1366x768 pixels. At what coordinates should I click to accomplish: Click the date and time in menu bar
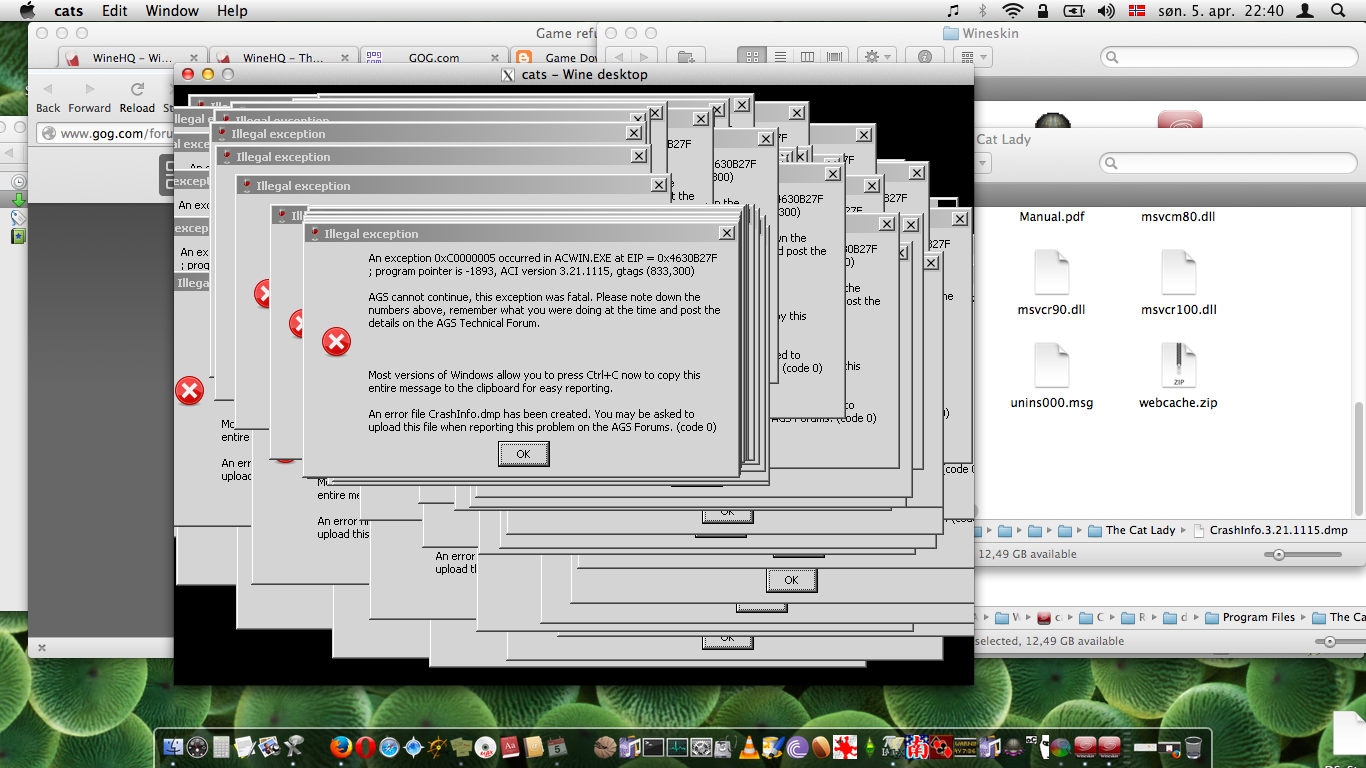tap(1220, 11)
